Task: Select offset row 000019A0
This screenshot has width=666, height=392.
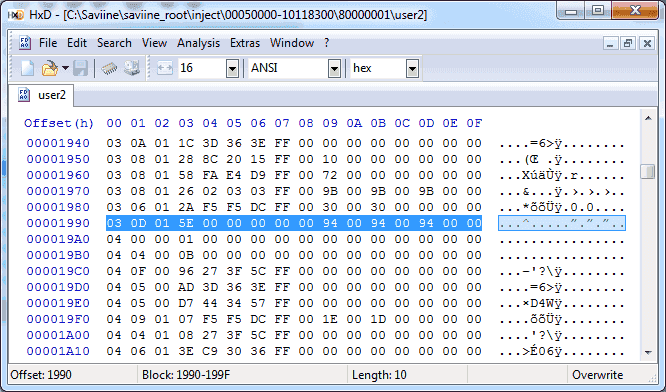Action: 58,239
